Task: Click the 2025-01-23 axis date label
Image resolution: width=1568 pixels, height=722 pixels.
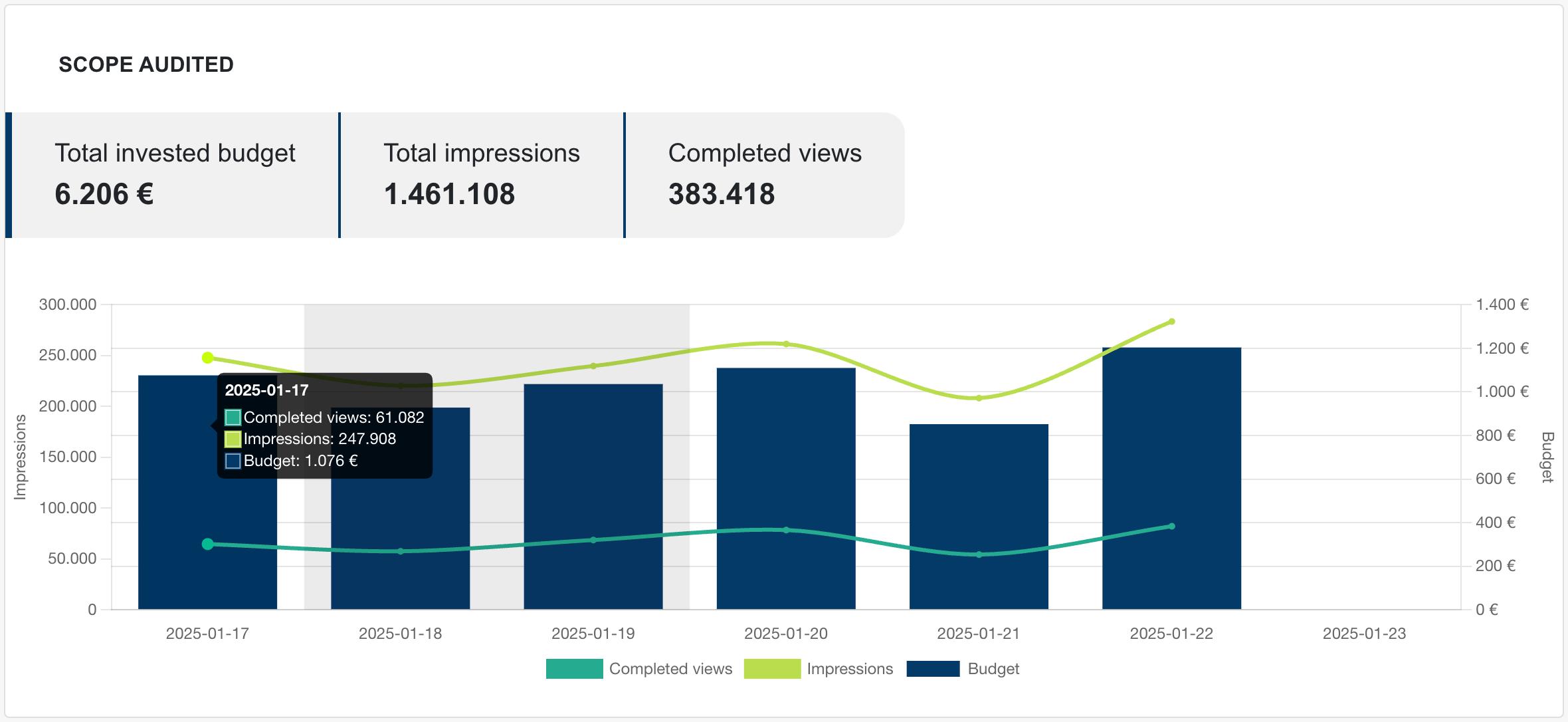Action: [1364, 634]
